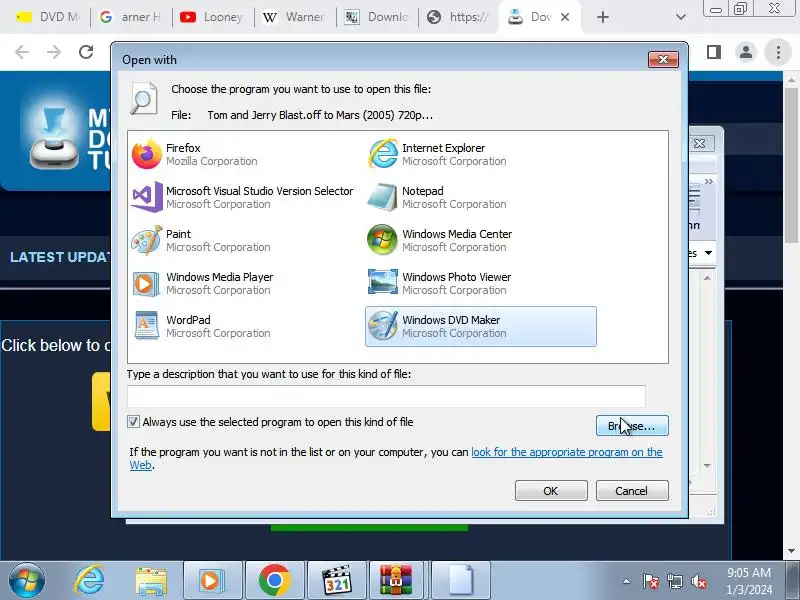Toggle the Chrome side panel button
The height and width of the screenshot is (600, 800).
click(x=714, y=52)
